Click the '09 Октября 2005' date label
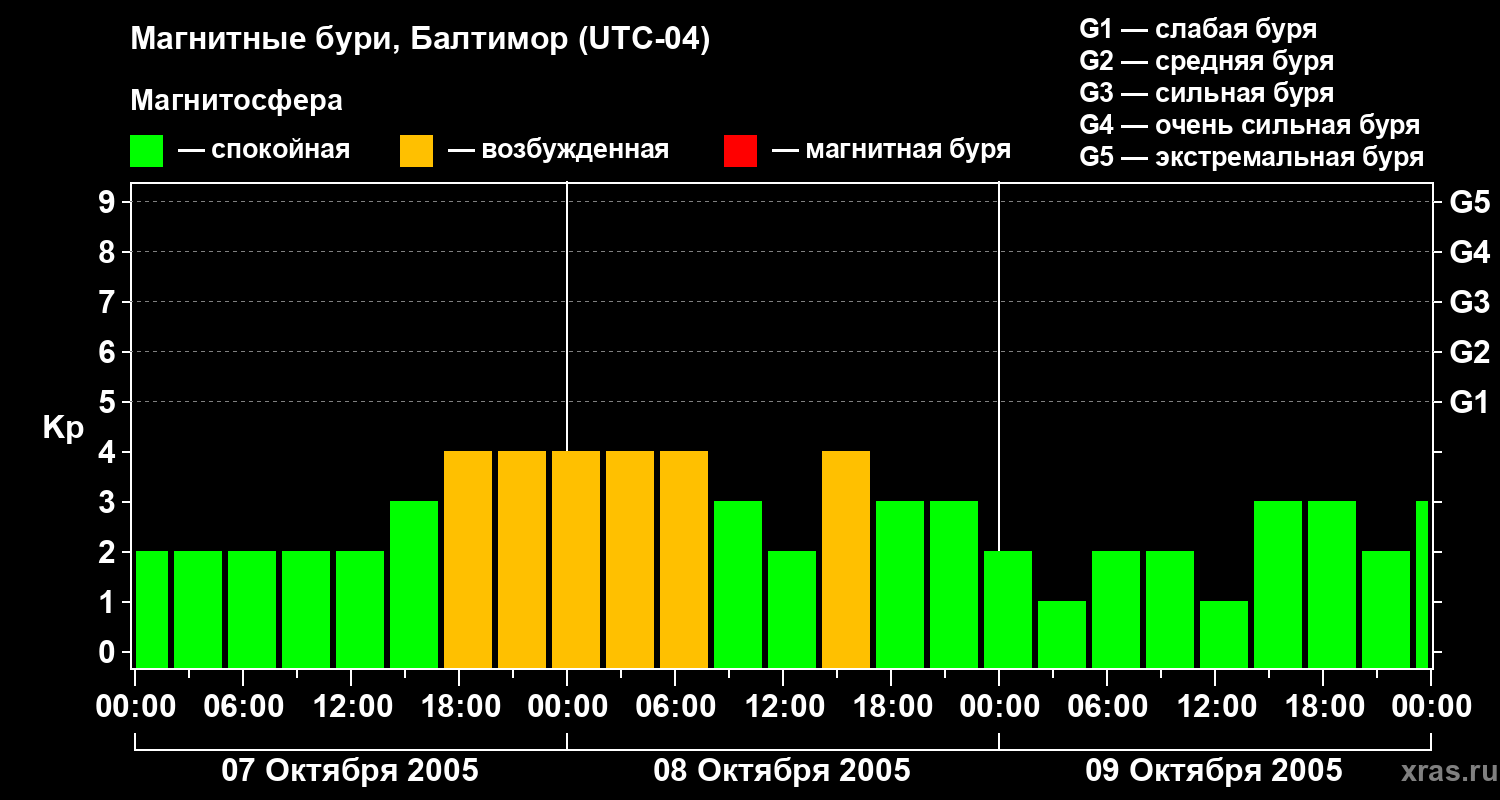This screenshot has height=800, width=1500. pos(1214,771)
